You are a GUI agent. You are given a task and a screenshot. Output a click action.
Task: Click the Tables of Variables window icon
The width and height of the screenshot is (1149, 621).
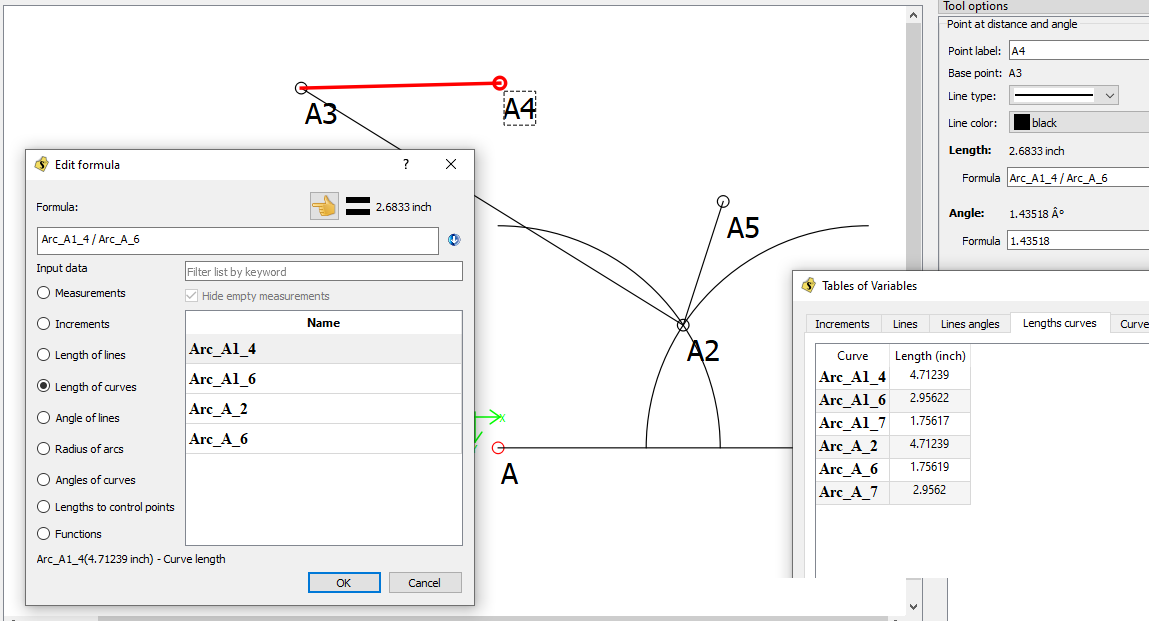[x=809, y=285]
